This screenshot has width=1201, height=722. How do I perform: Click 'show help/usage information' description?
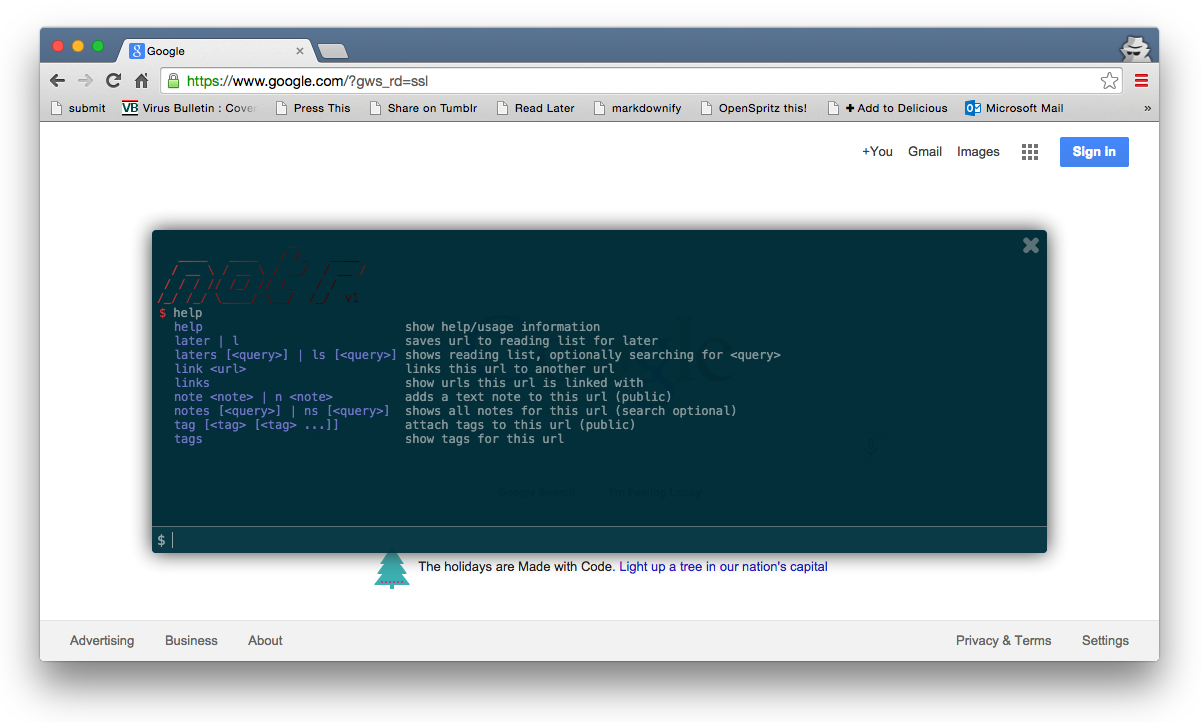tap(503, 327)
